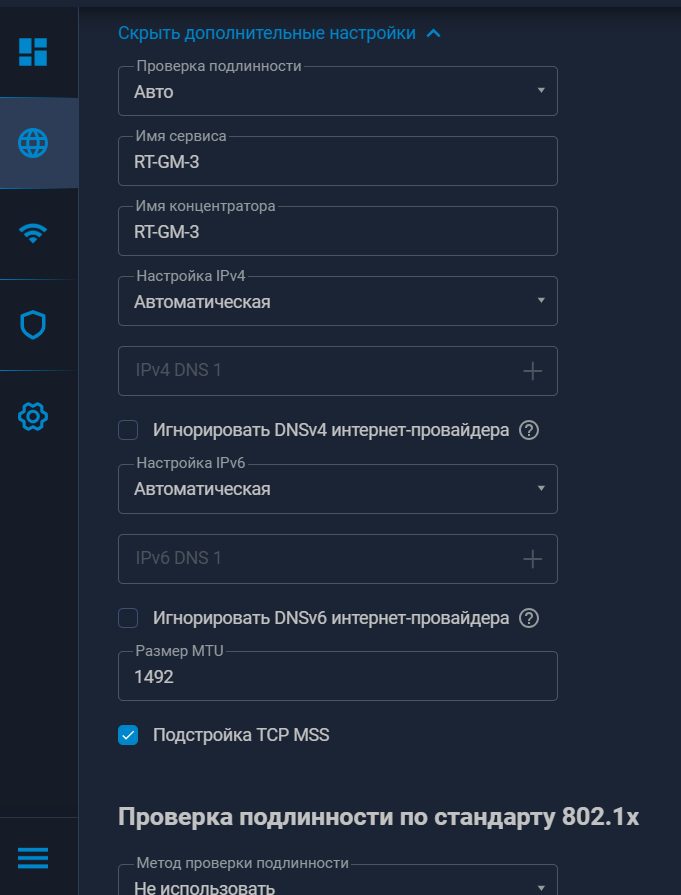This screenshot has width=681, height=895.
Task: Open the dashboard icon in sidebar
Action: [x=33, y=52]
